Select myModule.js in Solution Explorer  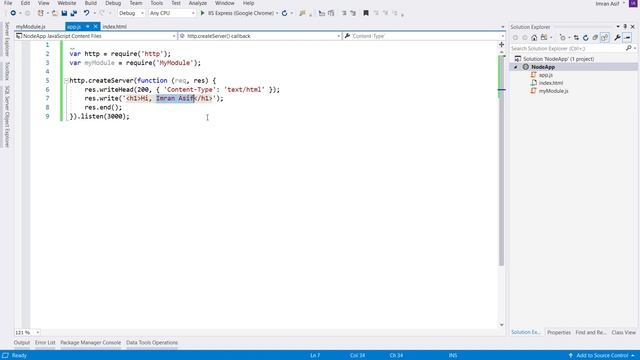(x=553, y=91)
